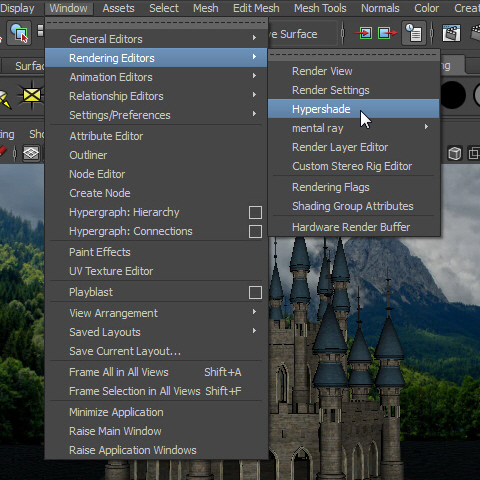This screenshot has width=480, height=480.
Task: Open Hypergraph: Connections
Action: click(131, 231)
